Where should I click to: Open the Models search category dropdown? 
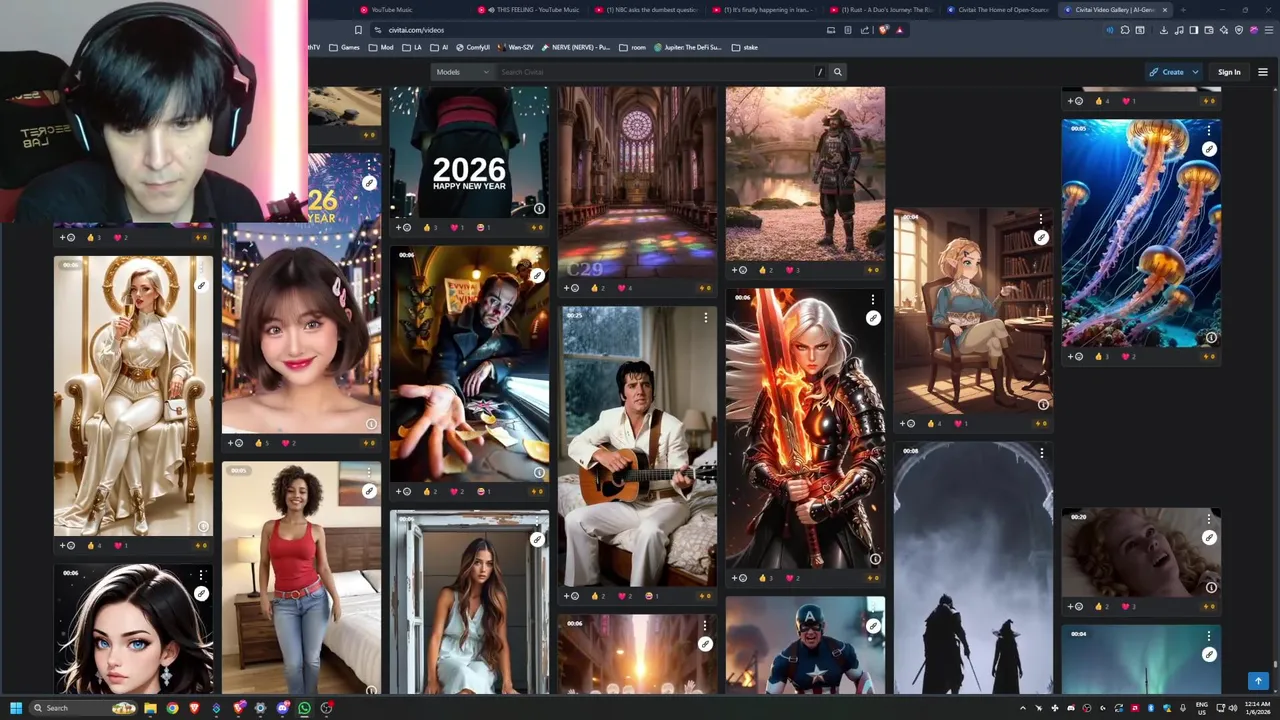[x=463, y=72]
